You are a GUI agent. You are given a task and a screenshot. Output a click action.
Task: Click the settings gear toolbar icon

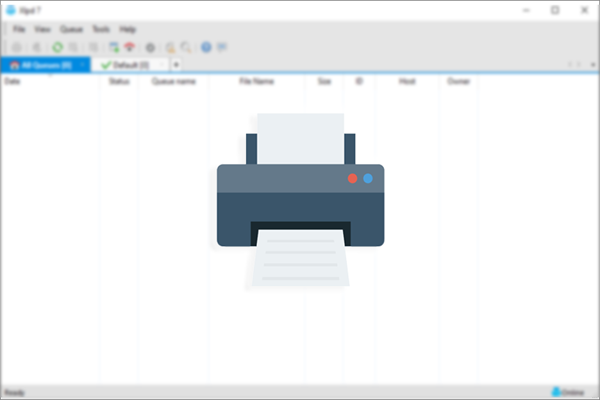150,47
